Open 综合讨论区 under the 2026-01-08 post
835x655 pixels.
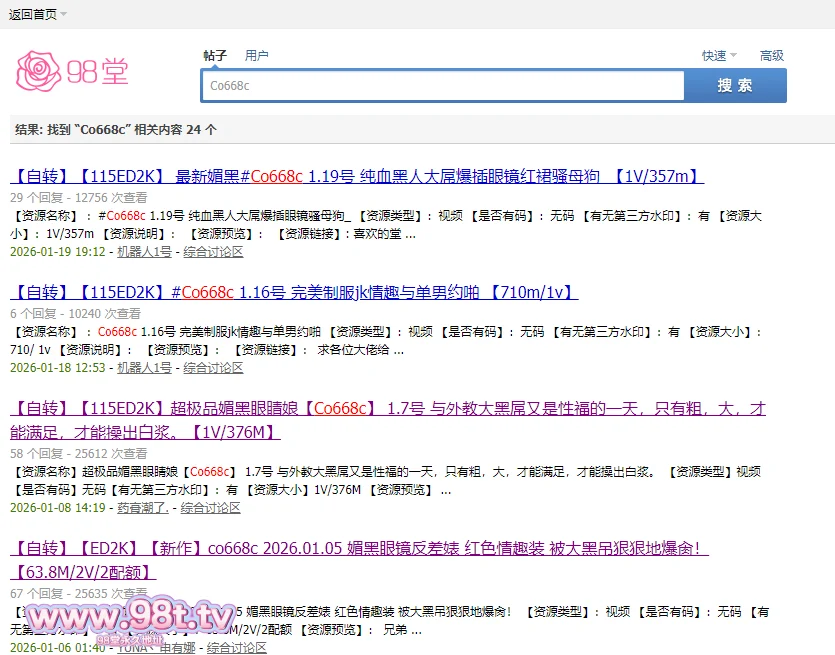(x=211, y=508)
